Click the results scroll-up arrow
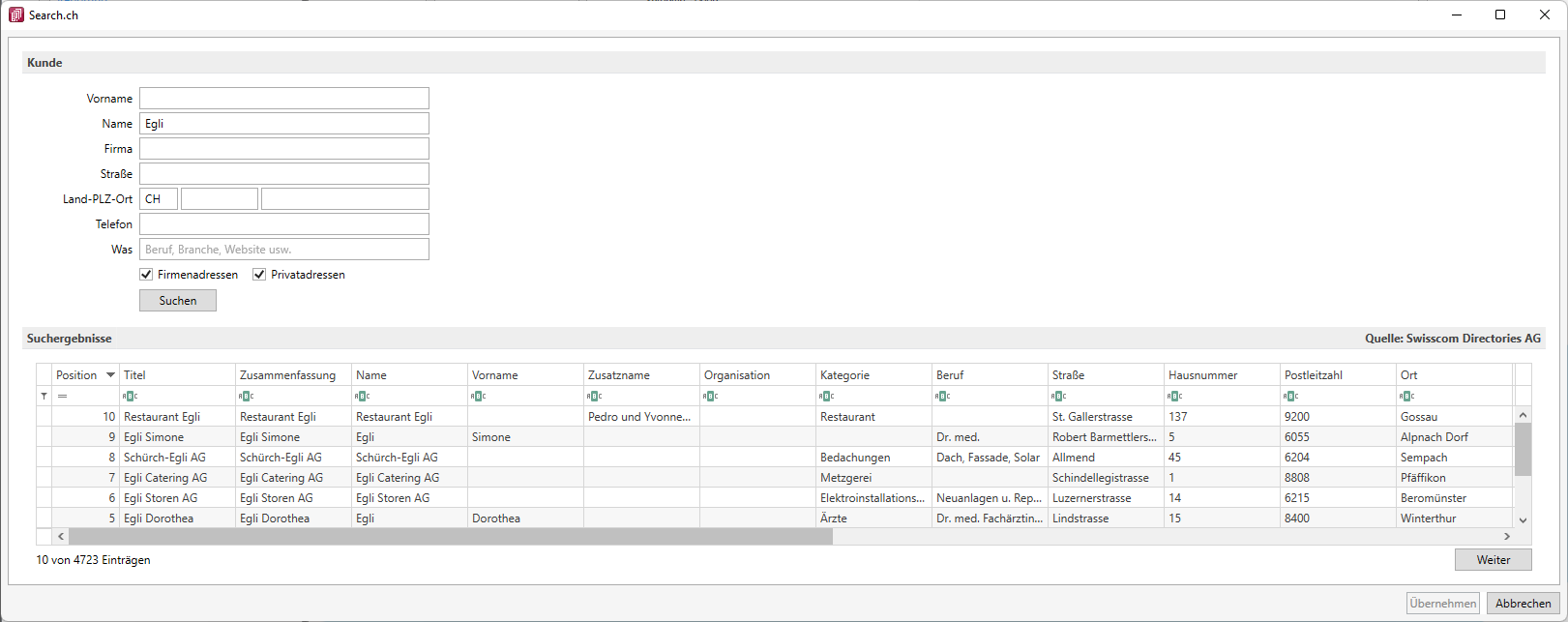Screen dimensions: 1568x622 click(1523, 415)
